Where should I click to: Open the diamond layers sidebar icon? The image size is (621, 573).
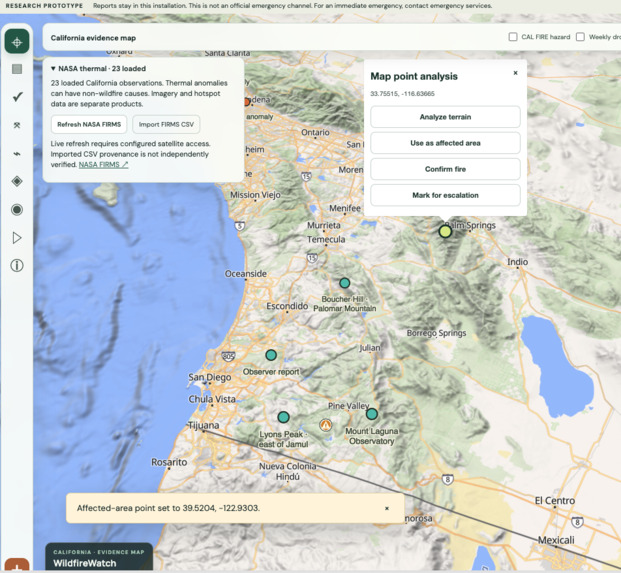[17, 181]
